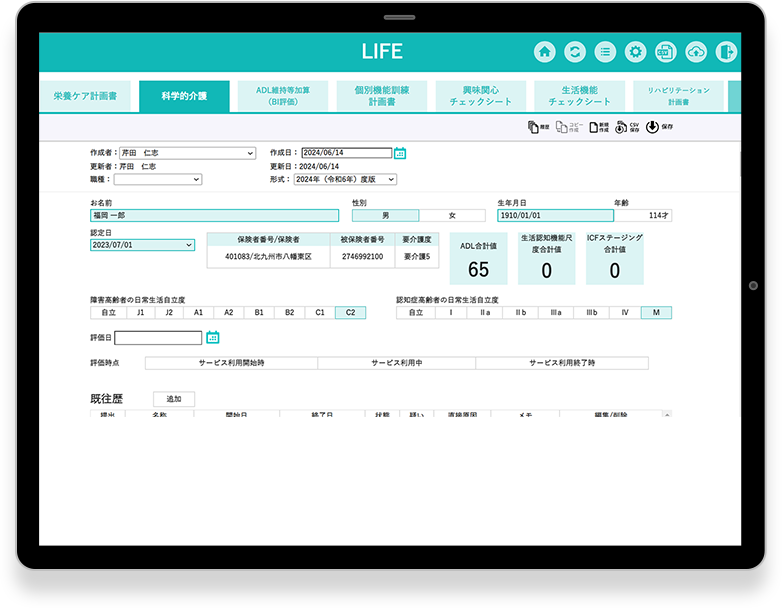Click the 評価日 input field
Image resolution: width=782 pixels, height=608 pixels.
(158, 338)
